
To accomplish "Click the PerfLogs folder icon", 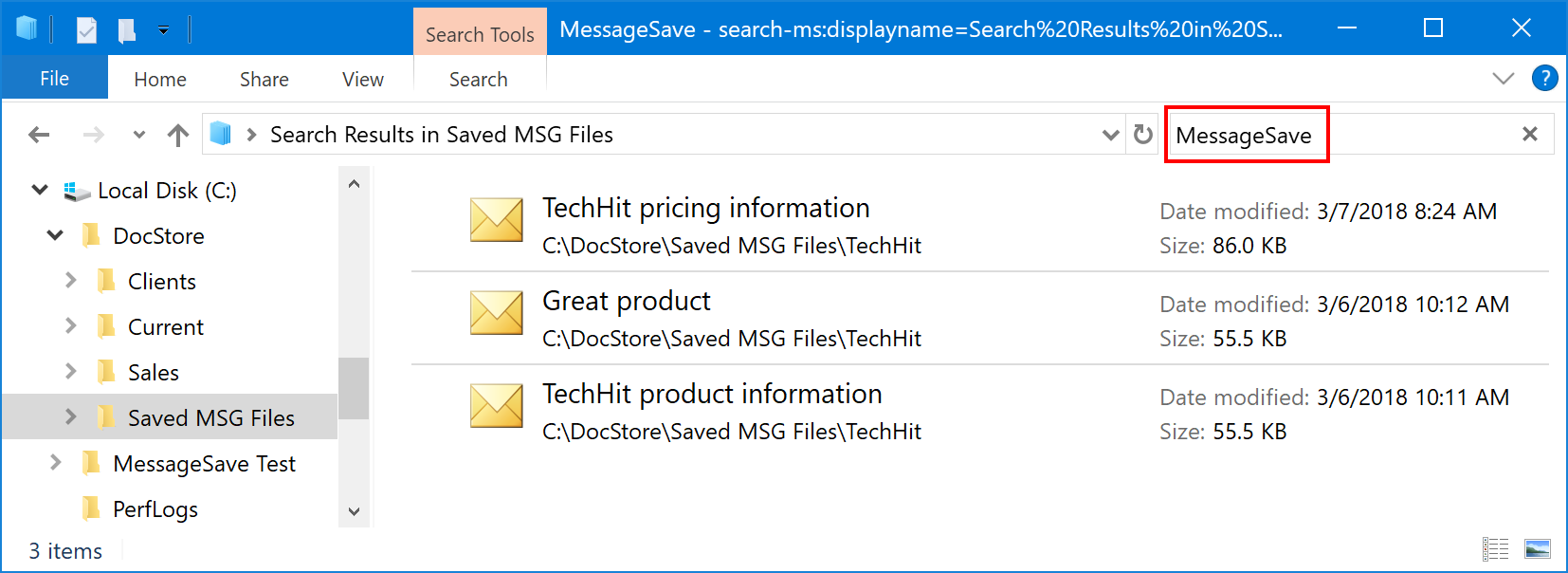I will click(92, 508).
